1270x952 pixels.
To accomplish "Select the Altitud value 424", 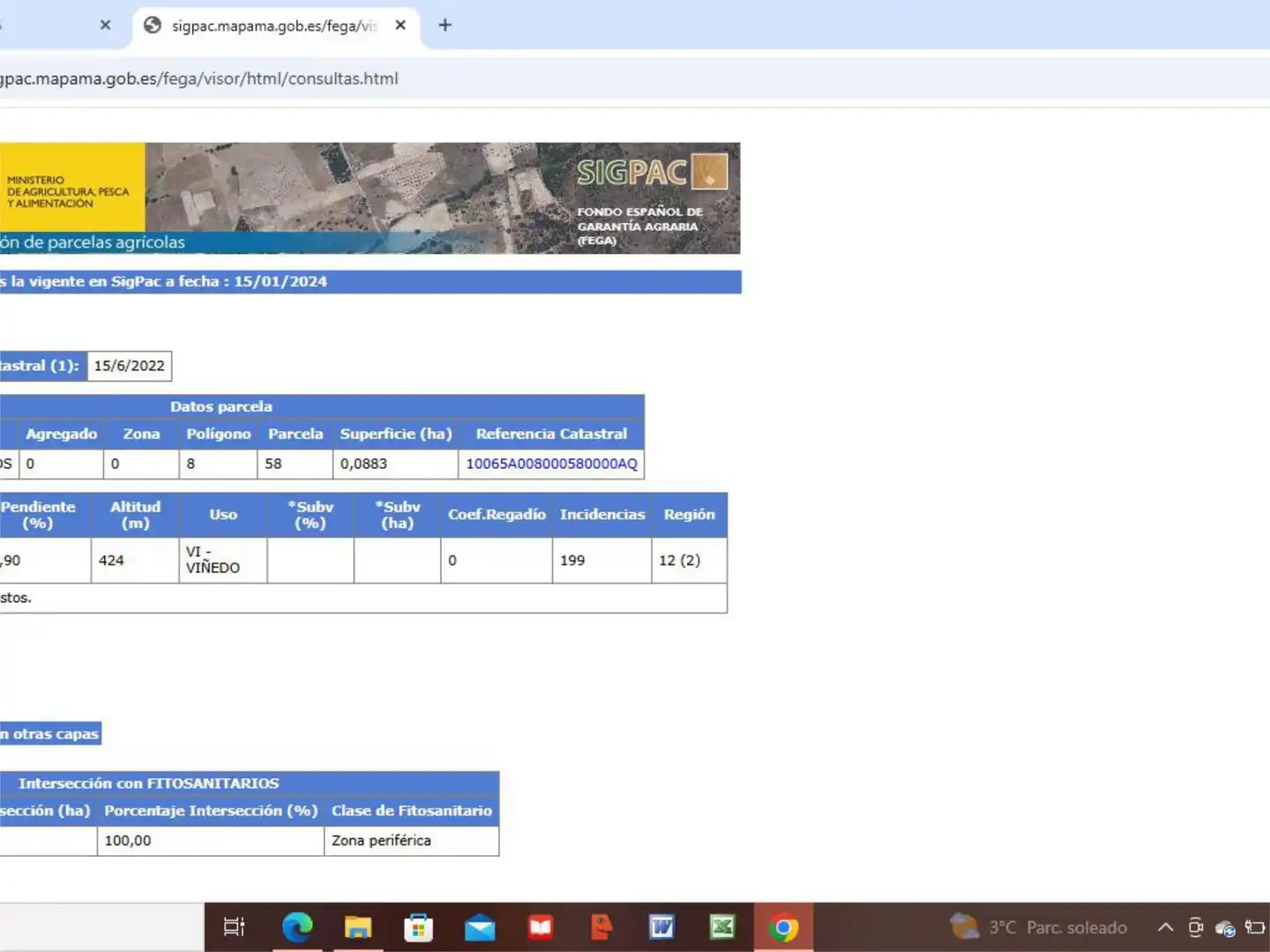I will [111, 561].
